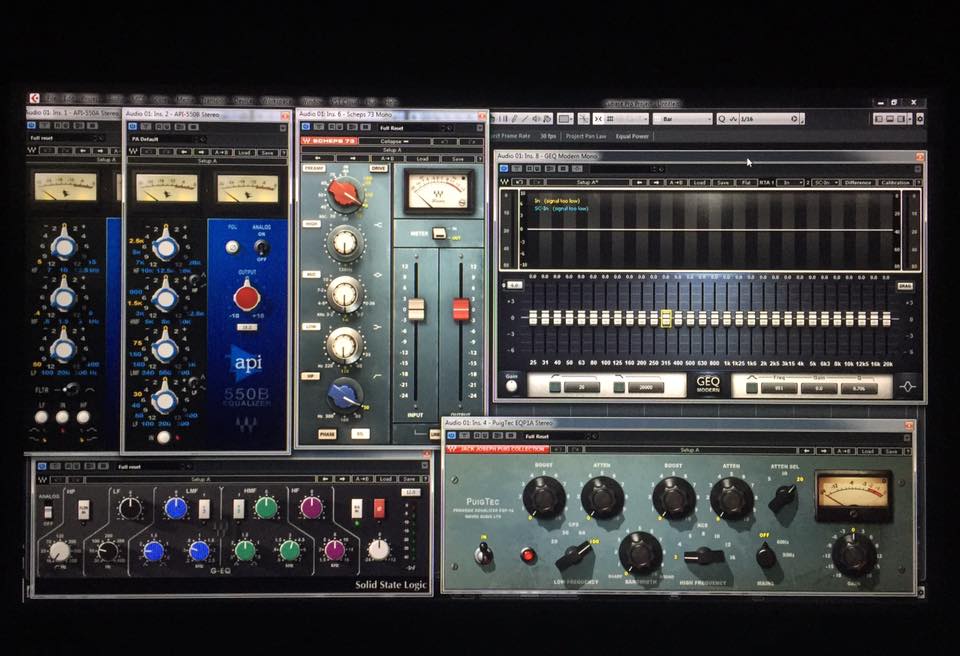Flip the ANALOG on/off switch on API-550B

[261, 248]
